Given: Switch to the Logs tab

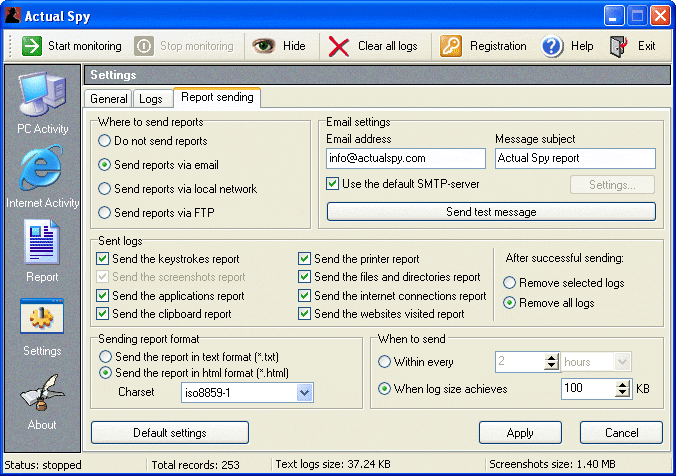Looking at the screenshot, I should [151, 99].
